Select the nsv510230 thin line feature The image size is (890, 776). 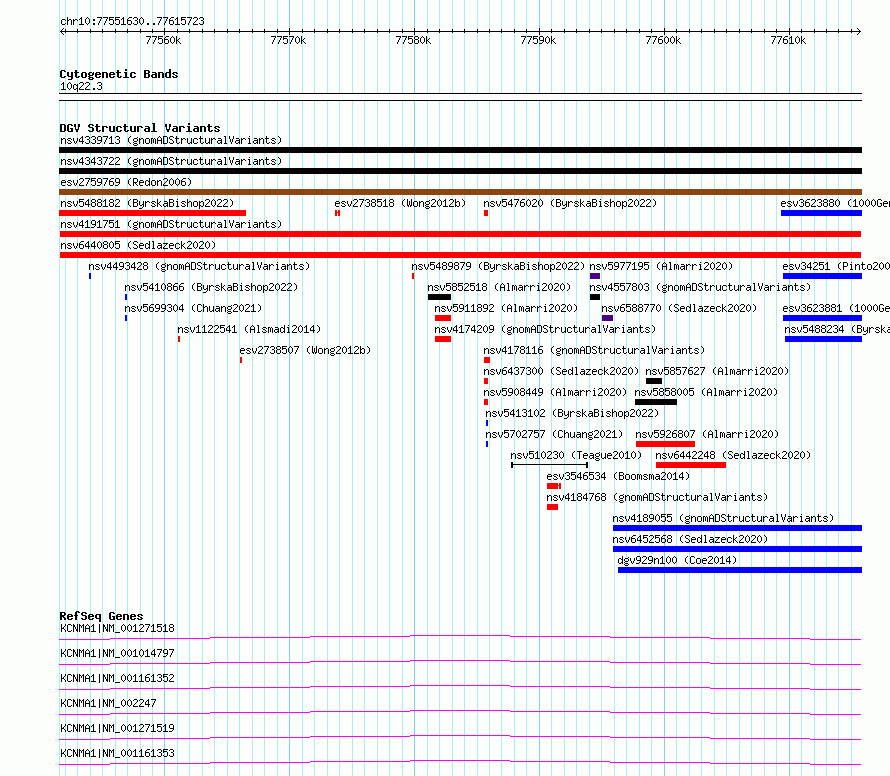(549, 465)
